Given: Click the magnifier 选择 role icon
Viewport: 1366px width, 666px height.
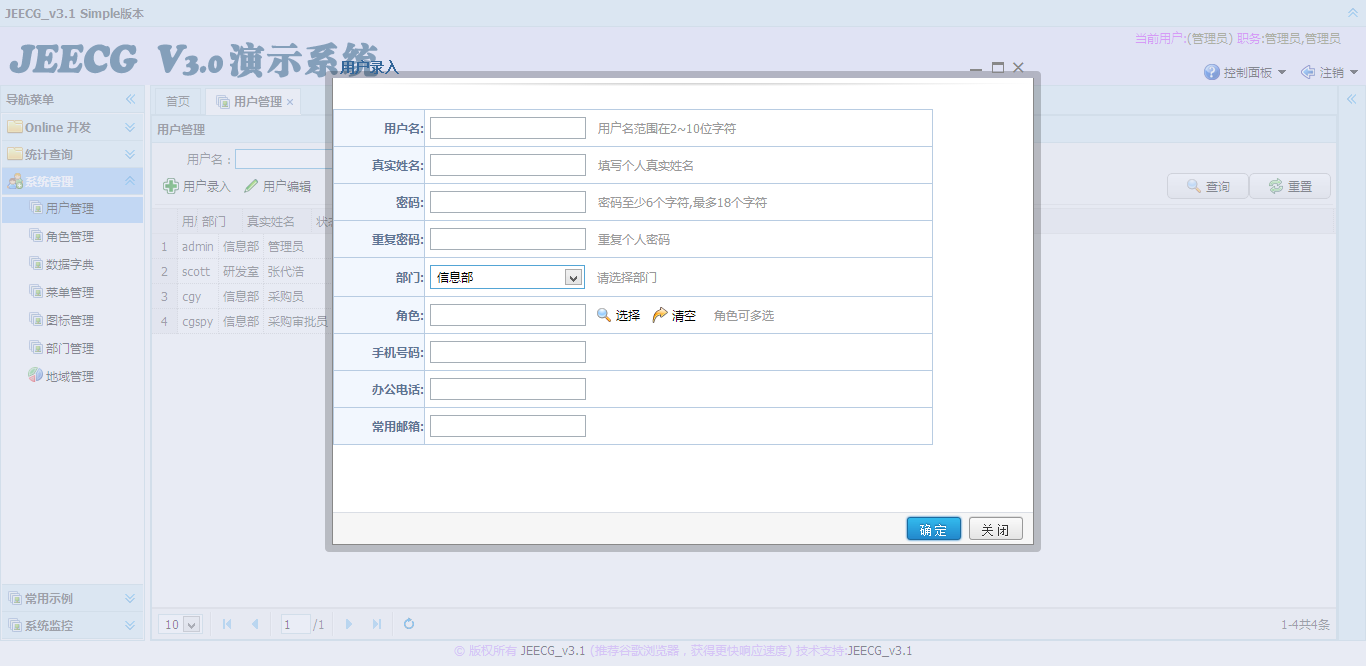Looking at the screenshot, I should pos(604,315).
